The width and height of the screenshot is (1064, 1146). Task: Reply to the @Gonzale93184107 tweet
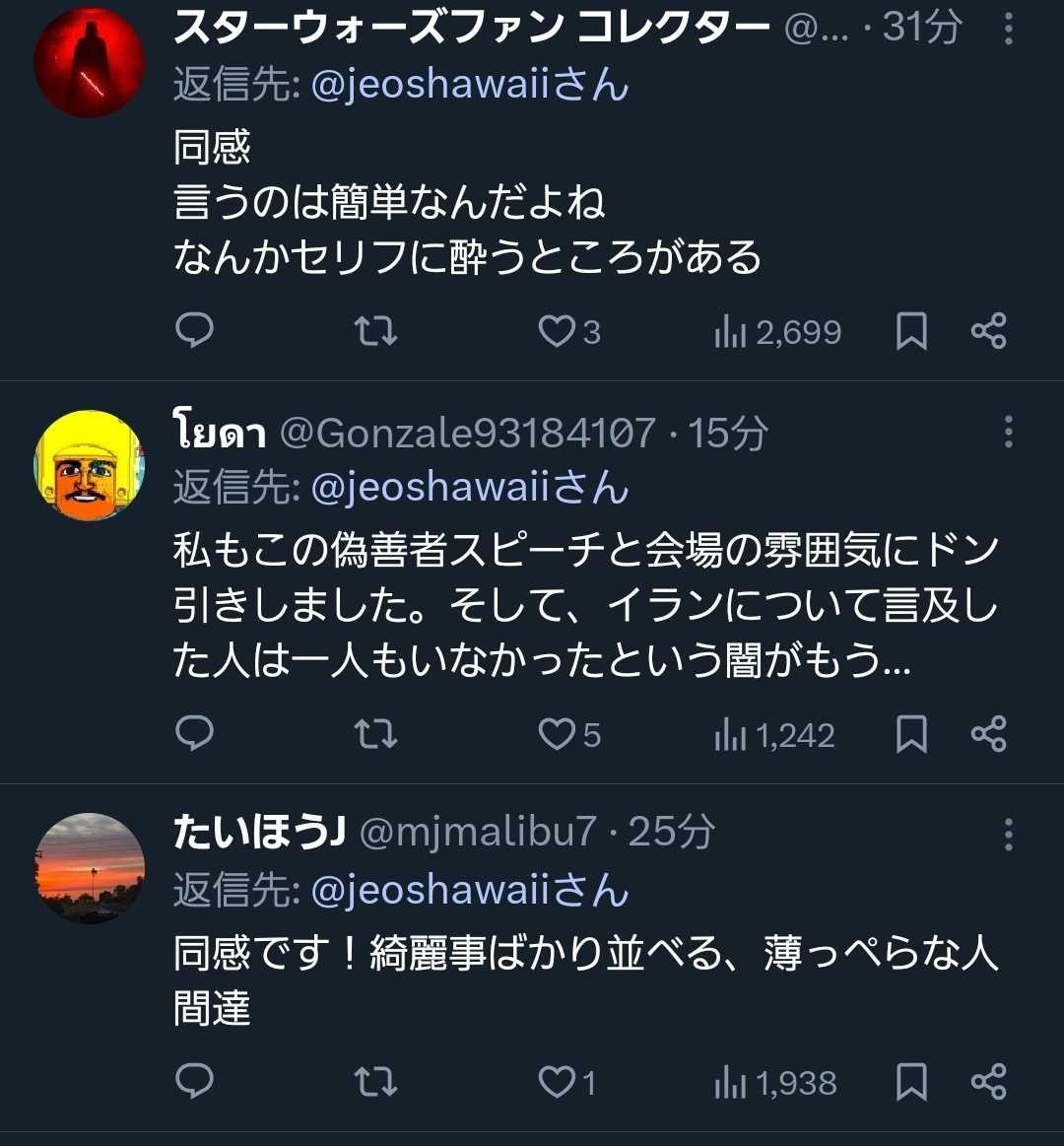click(x=194, y=734)
